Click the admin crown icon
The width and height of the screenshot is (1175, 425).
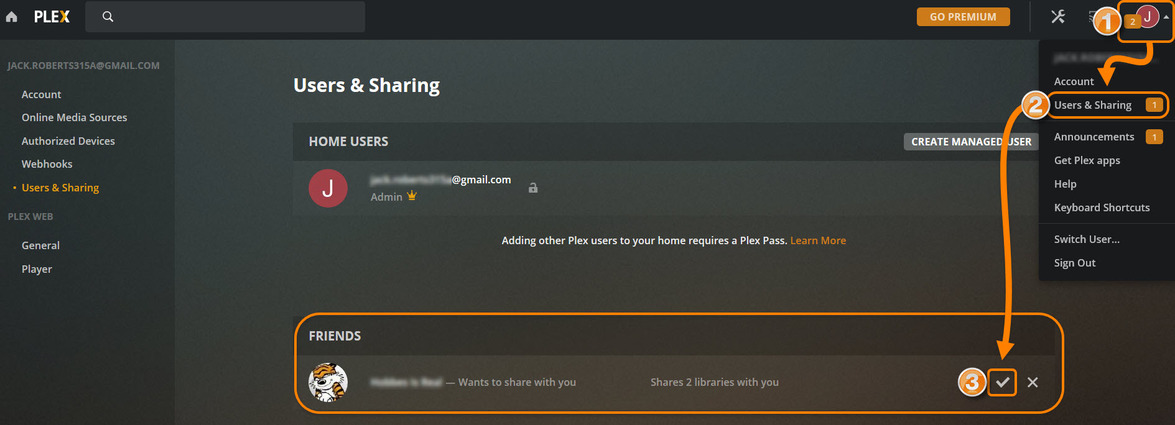[411, 196]
